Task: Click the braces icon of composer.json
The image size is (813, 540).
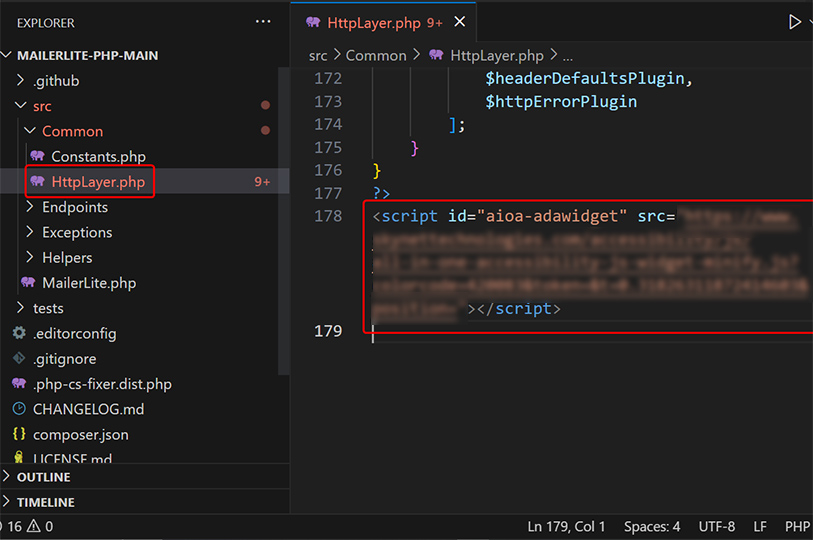Action: (x=19, y=435)
